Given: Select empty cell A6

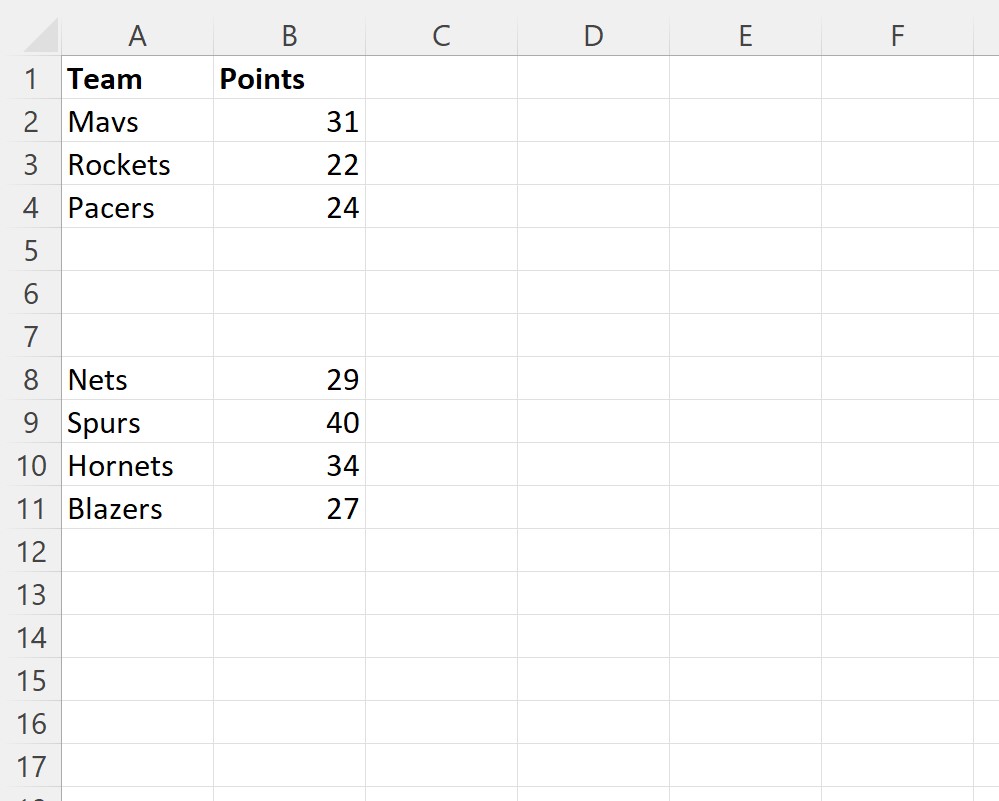Looking at the screenshot, I should (137, 293).
